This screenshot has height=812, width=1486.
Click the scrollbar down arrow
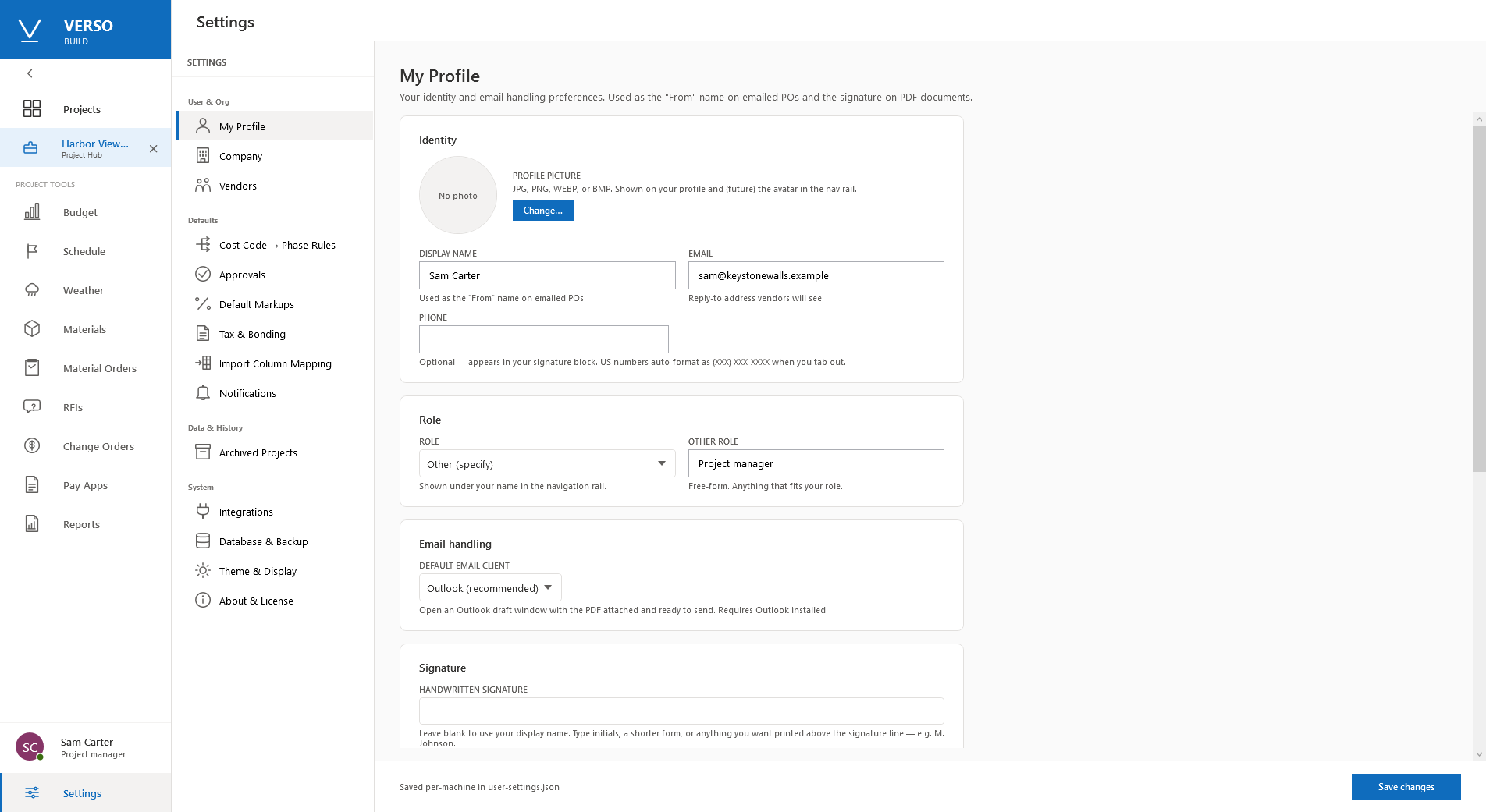click(x=1479, y=754)
